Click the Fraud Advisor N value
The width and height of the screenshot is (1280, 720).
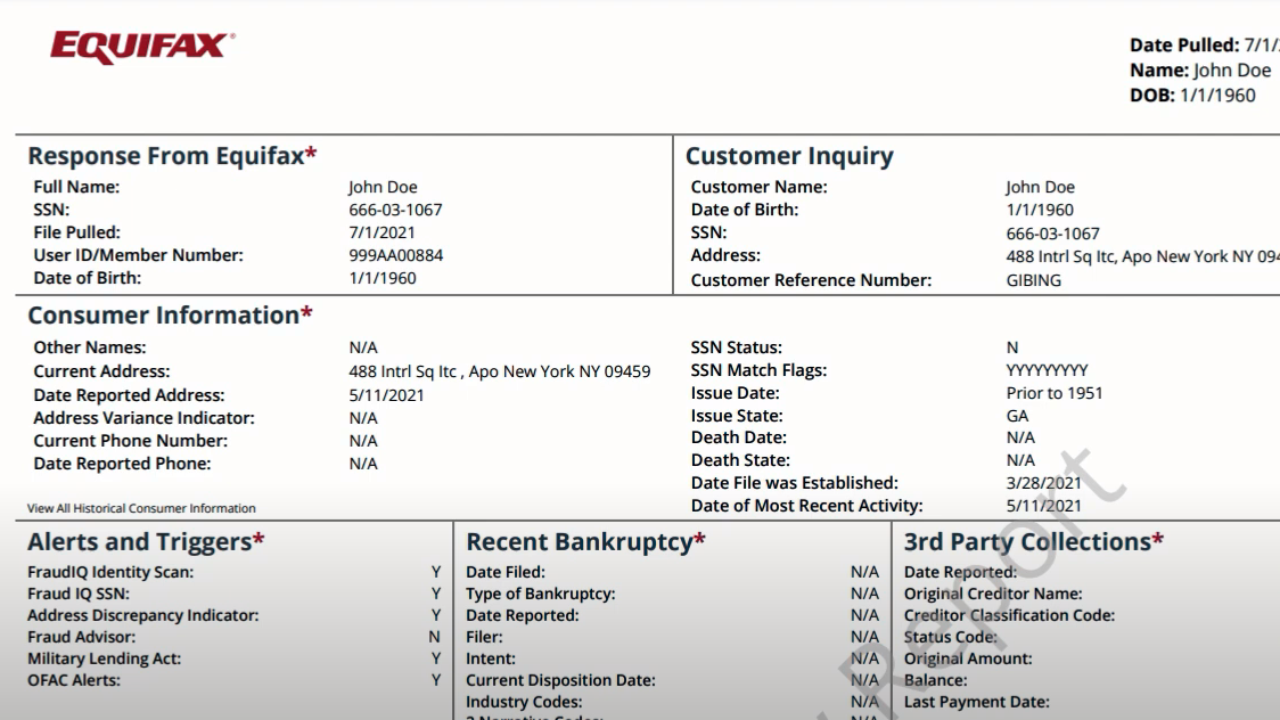(x=434, y=637)
